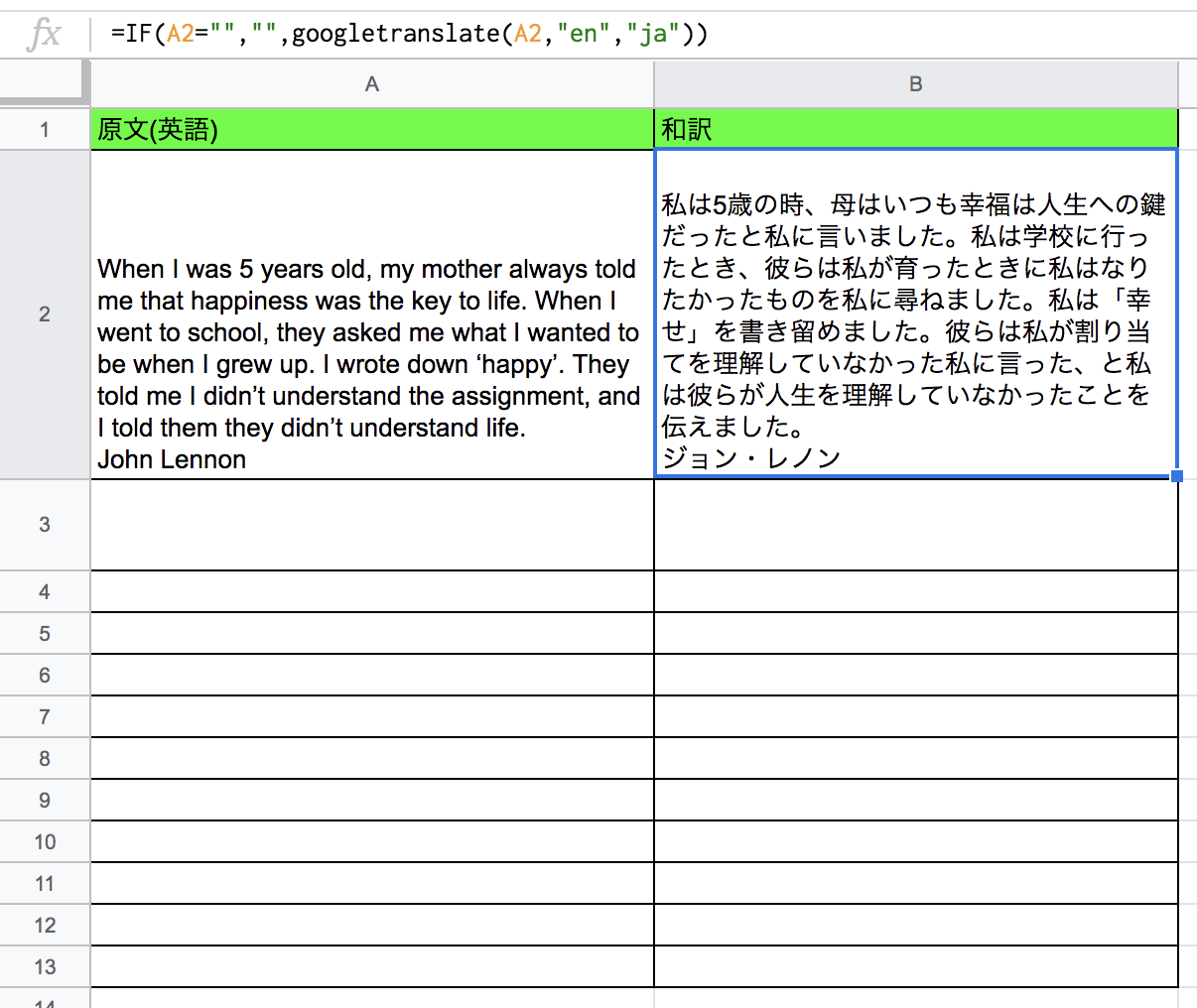Click into the formula bar text
1197x1008 pixels.
pos(410,34)
